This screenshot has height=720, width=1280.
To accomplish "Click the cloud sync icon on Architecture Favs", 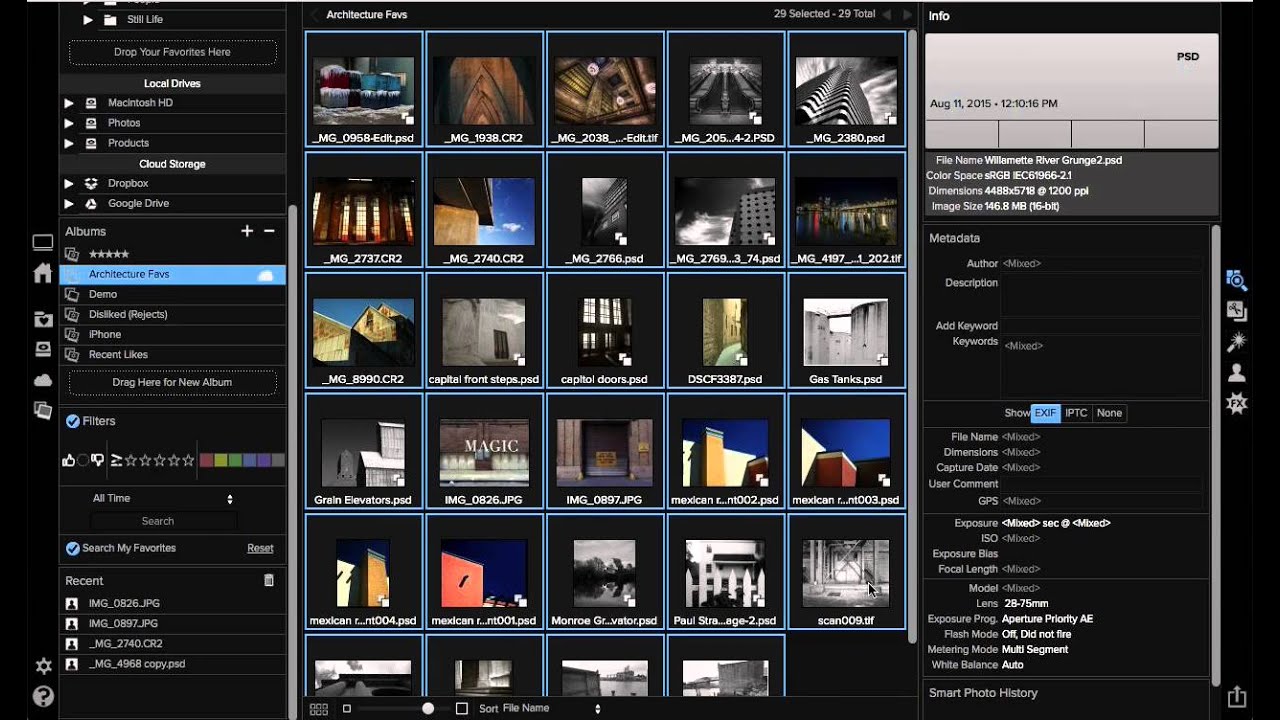I will [266, 275].
